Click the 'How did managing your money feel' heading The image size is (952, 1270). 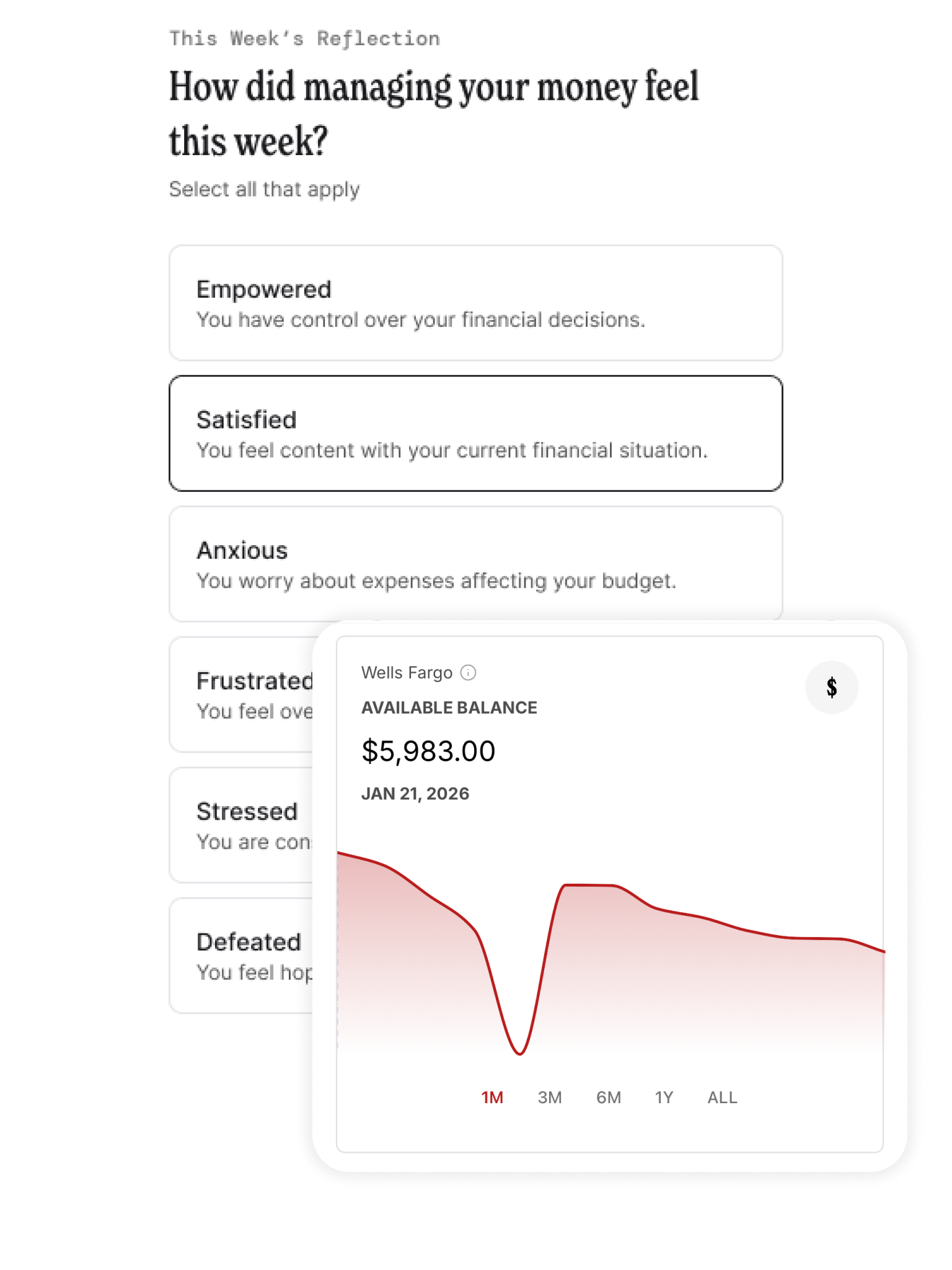click(x=434, y=113)
